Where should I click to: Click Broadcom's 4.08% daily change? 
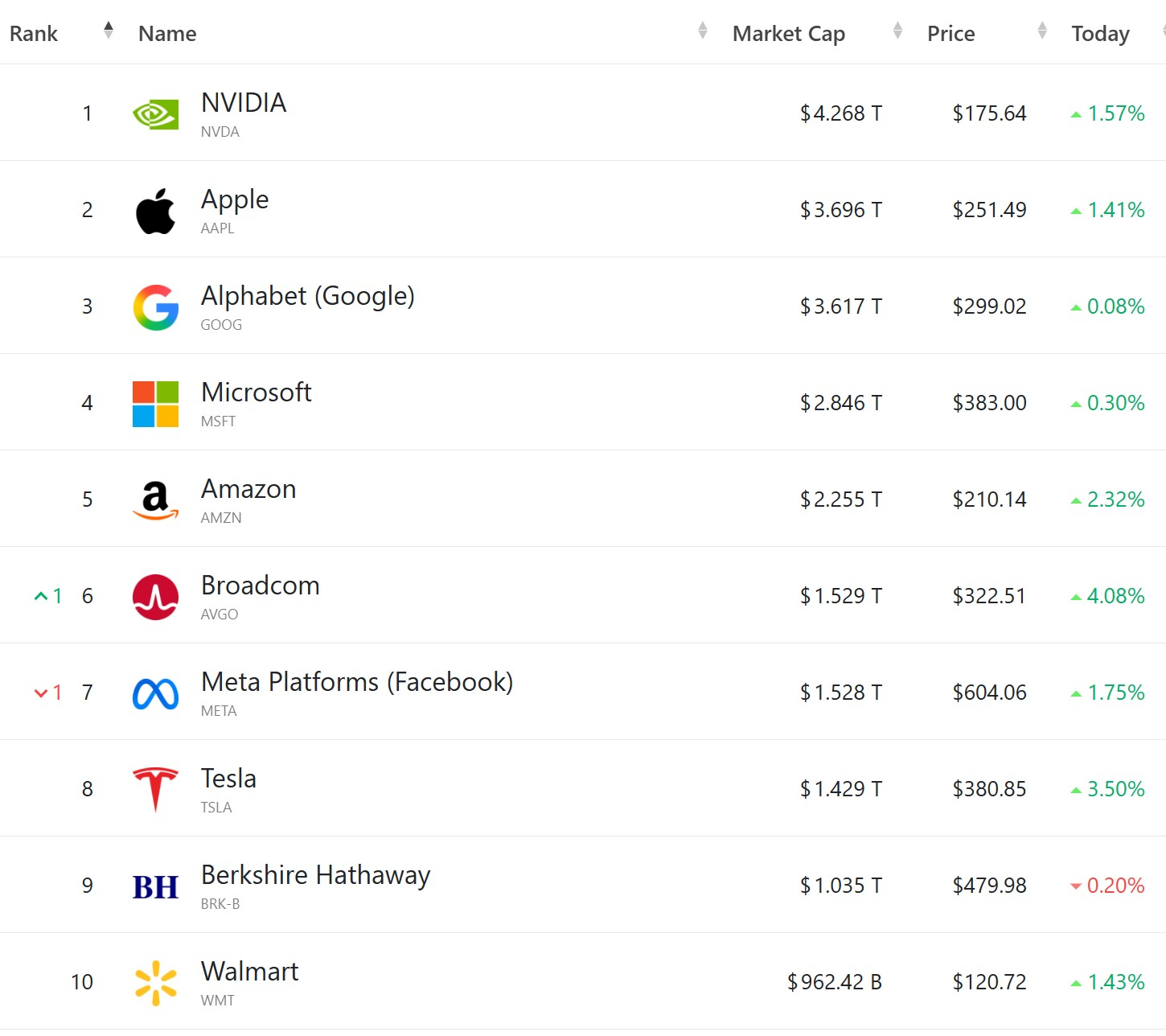(x=1115, y=596)
